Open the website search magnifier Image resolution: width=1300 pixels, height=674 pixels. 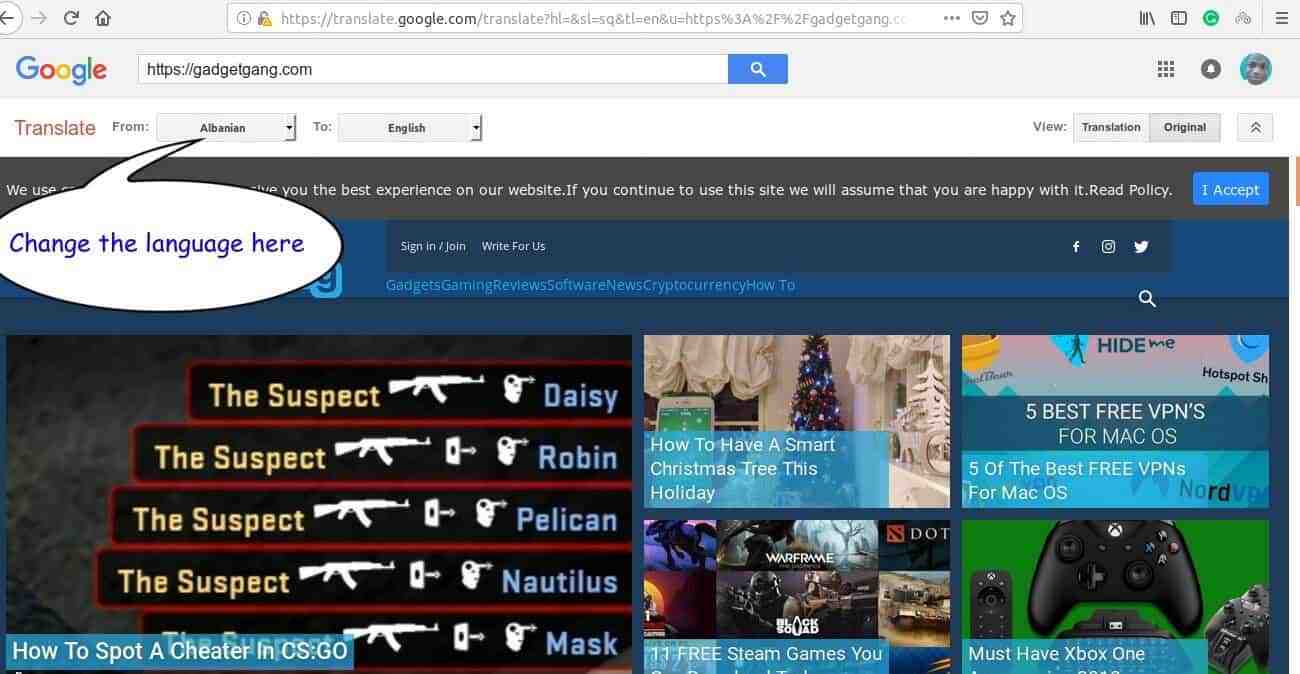click(1147, 298)
